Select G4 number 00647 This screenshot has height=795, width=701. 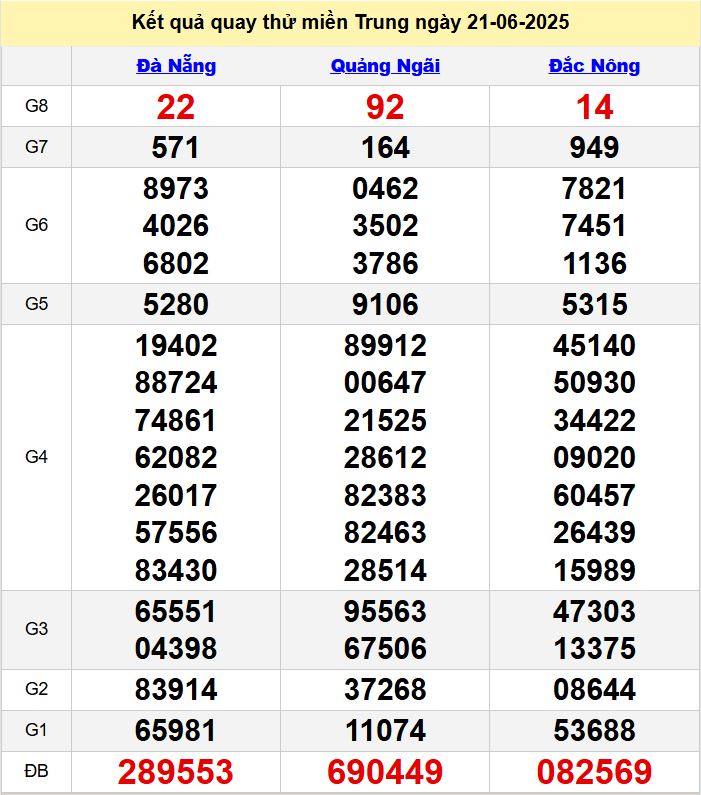pos(385,383)
